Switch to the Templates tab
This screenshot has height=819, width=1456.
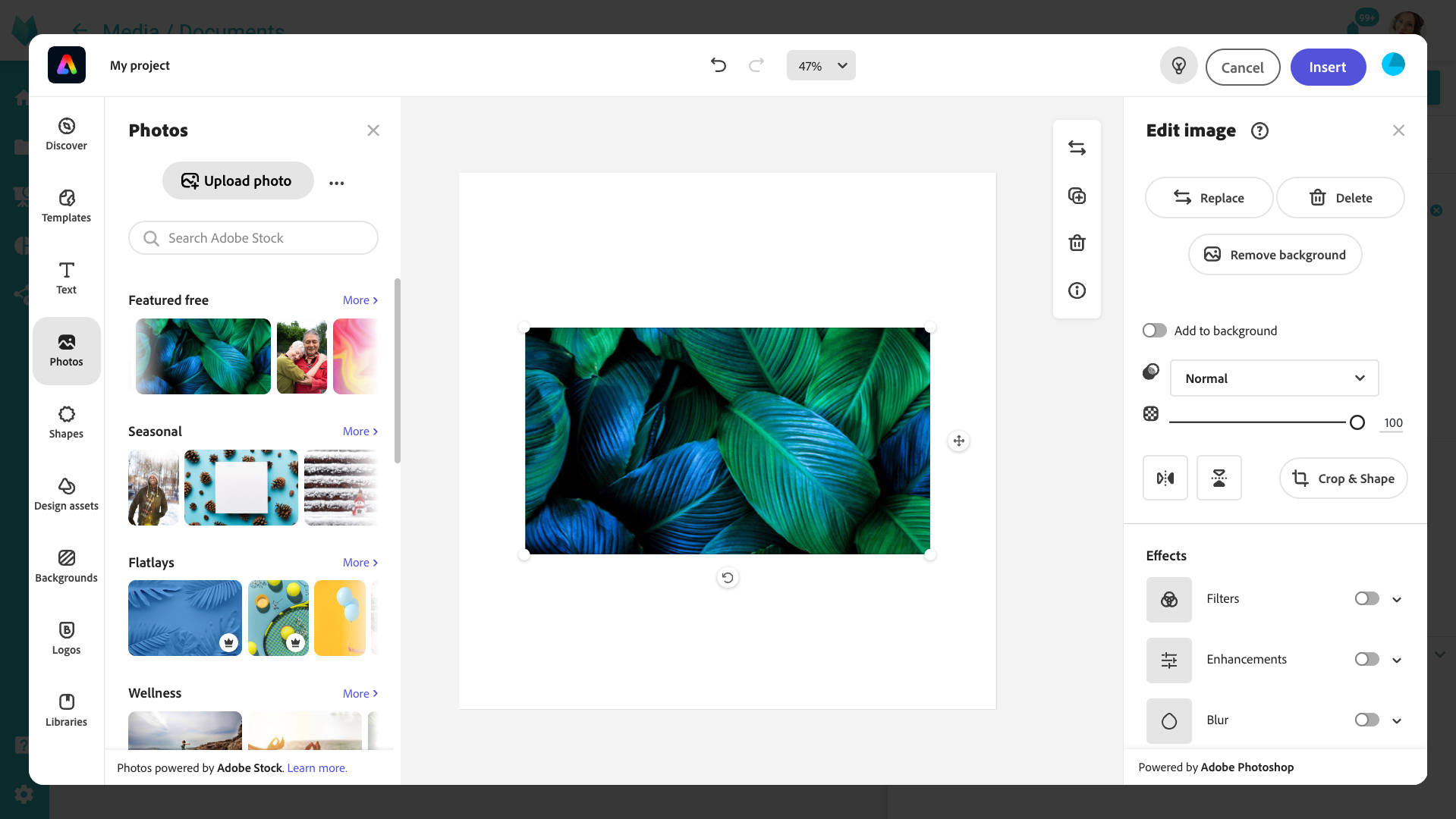(67, 206)
